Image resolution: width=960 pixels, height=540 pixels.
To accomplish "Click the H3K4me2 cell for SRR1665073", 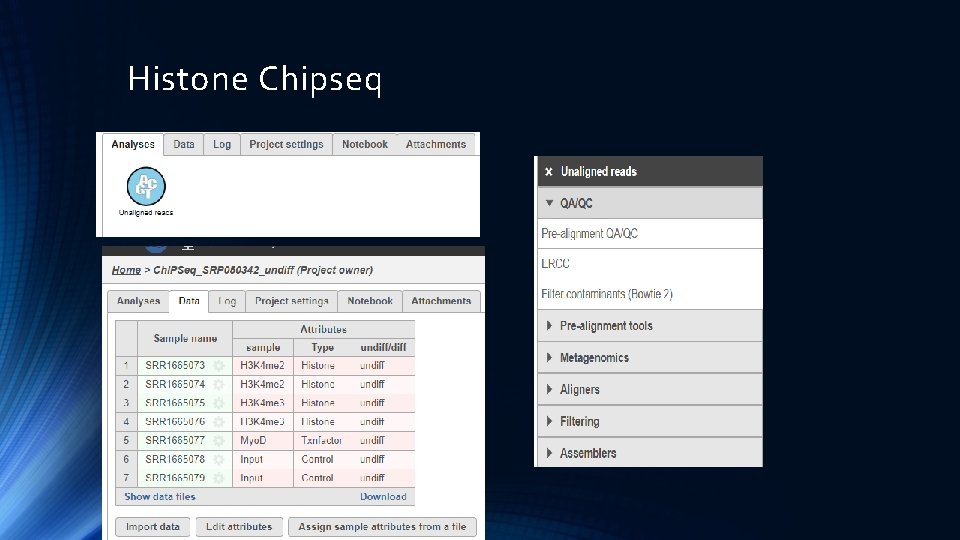I will tap(262, 366).
